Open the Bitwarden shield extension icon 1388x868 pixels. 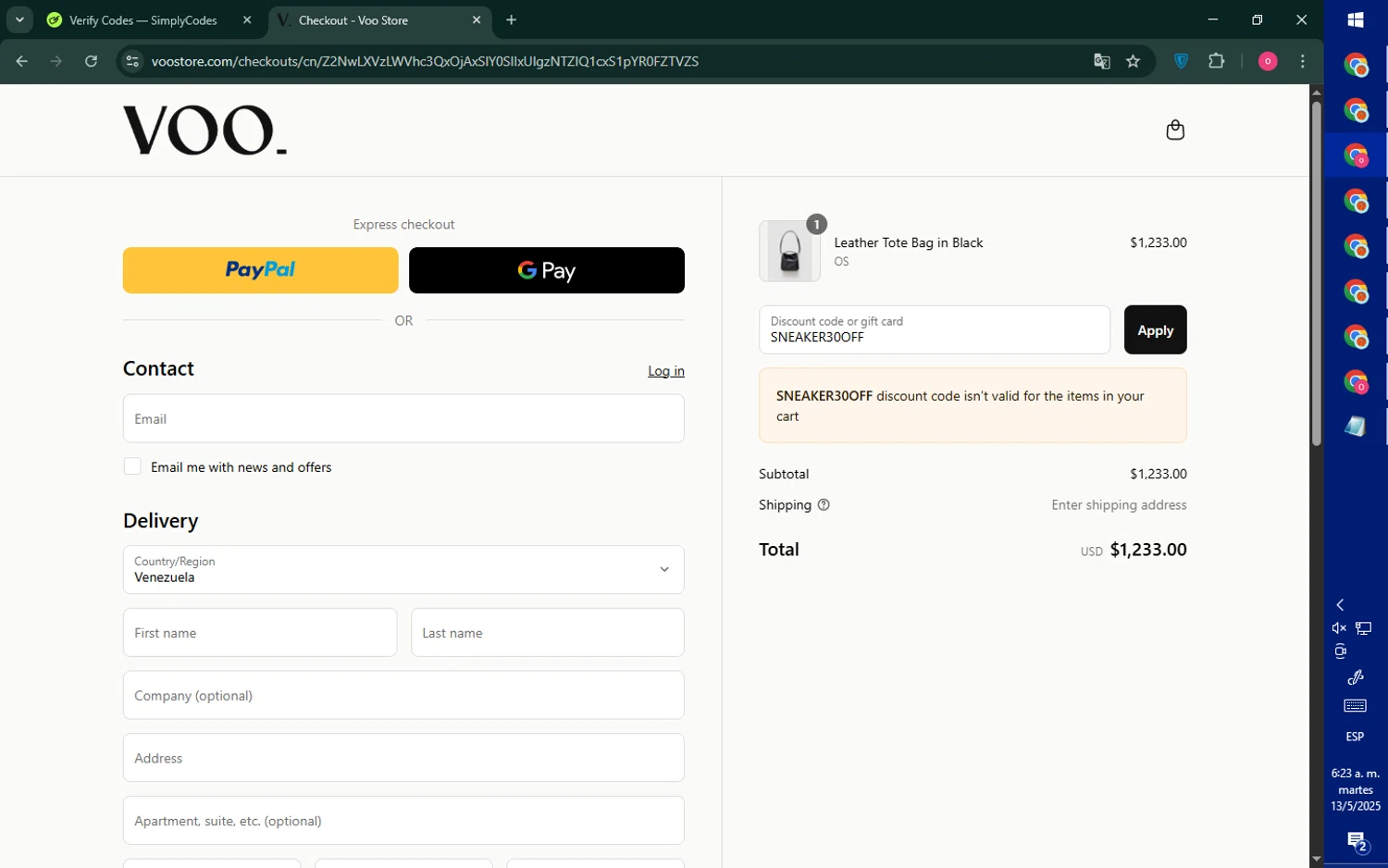[1181, 61]
